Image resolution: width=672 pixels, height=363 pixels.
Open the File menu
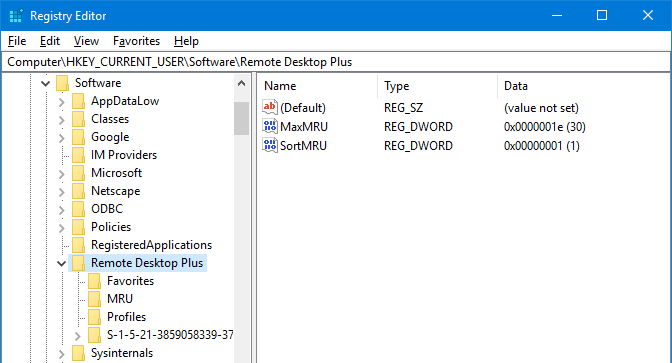point(17,41)
